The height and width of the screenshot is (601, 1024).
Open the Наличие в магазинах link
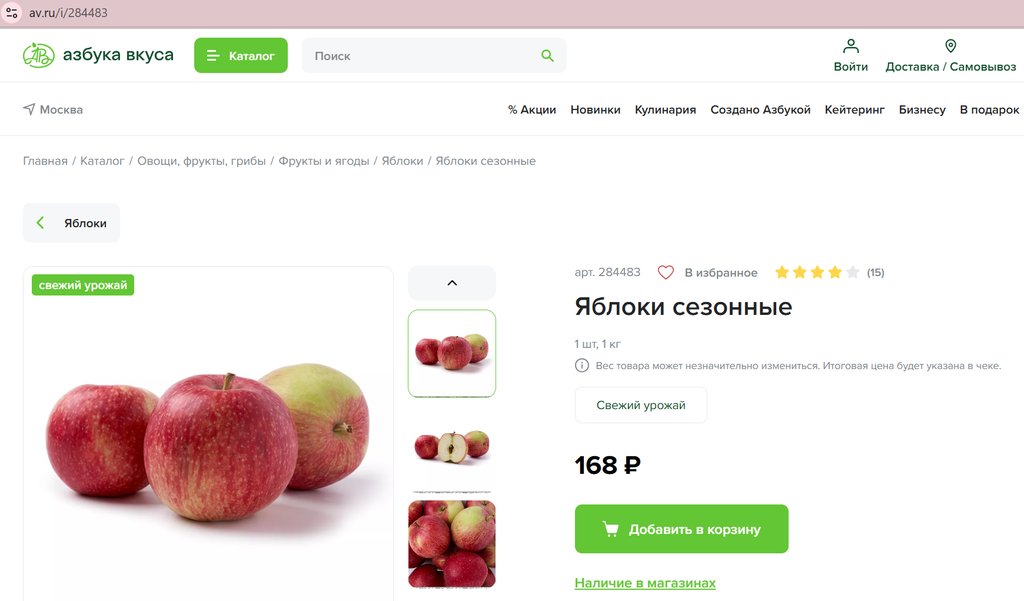[645, 583]
